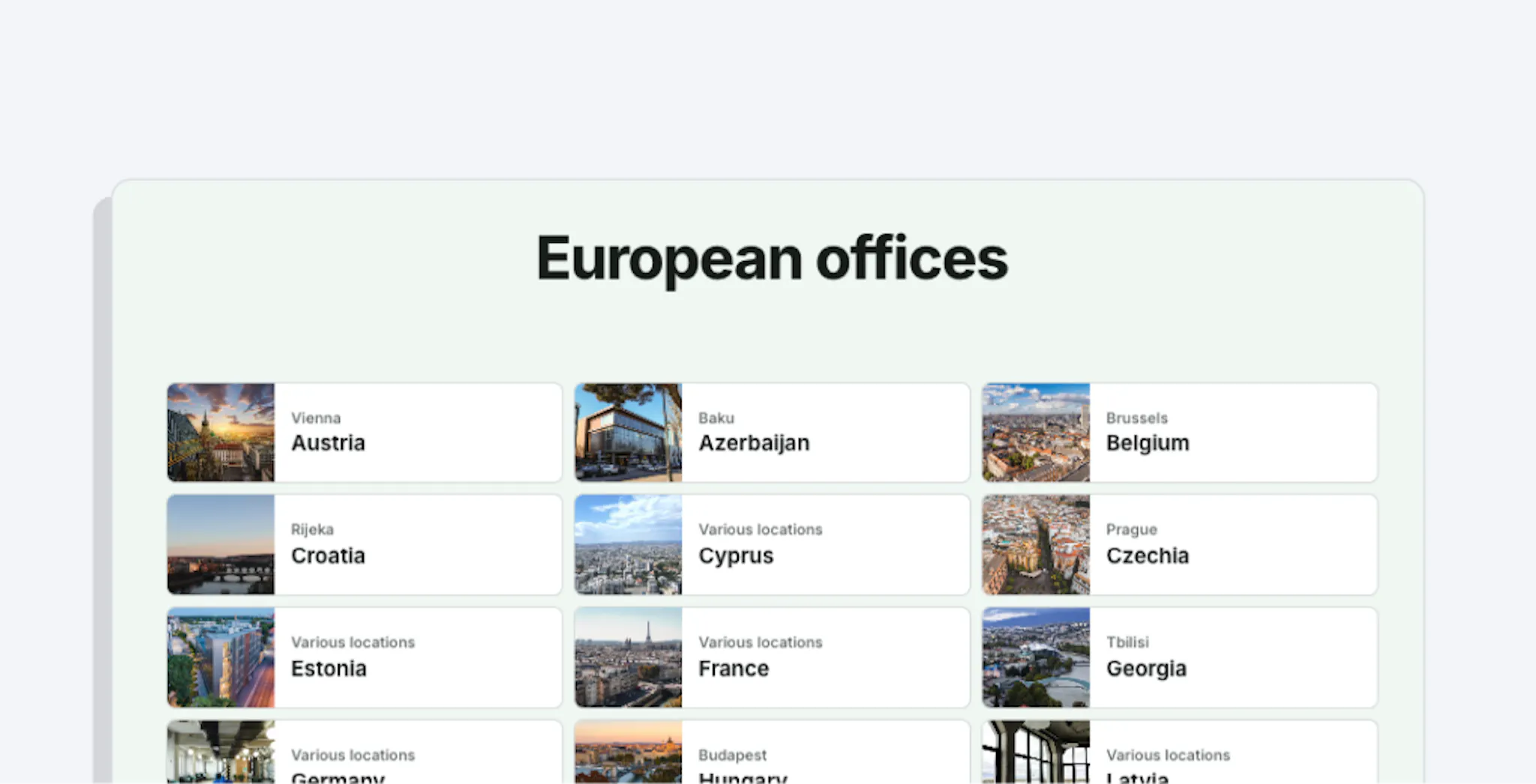Click the 'Tbilisi' city label
The width and height of the screenshot is (1536, 784).
pyautogui.click(x=1127, y=642)
